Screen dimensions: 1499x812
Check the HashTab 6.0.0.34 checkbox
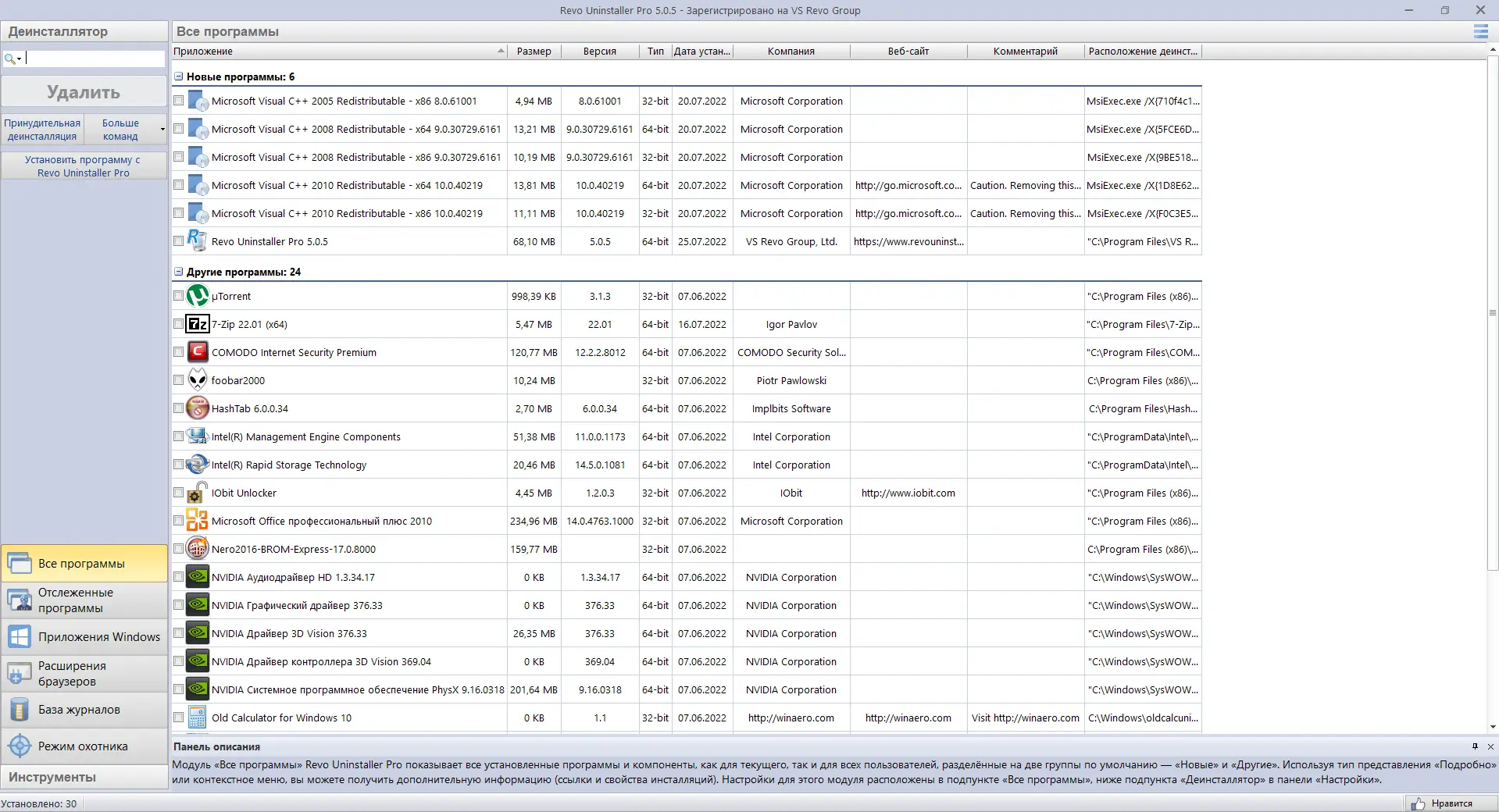179,408
